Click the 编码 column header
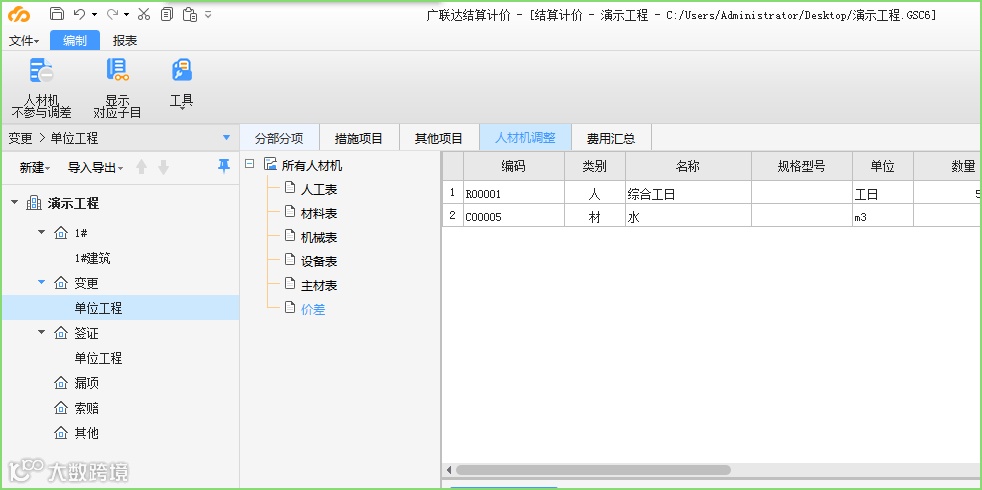The width and height of the screenshot is (982, 490). point(514,166)
